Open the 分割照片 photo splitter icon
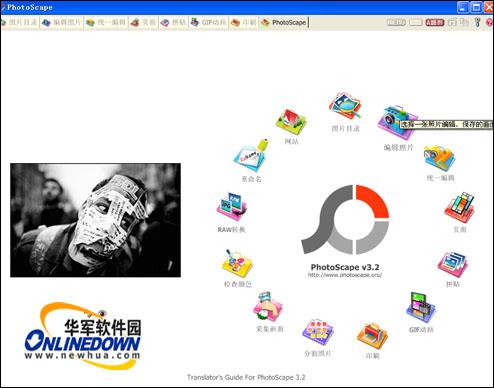This screenshot has height=388, width=494. click(x=318, y=332)
